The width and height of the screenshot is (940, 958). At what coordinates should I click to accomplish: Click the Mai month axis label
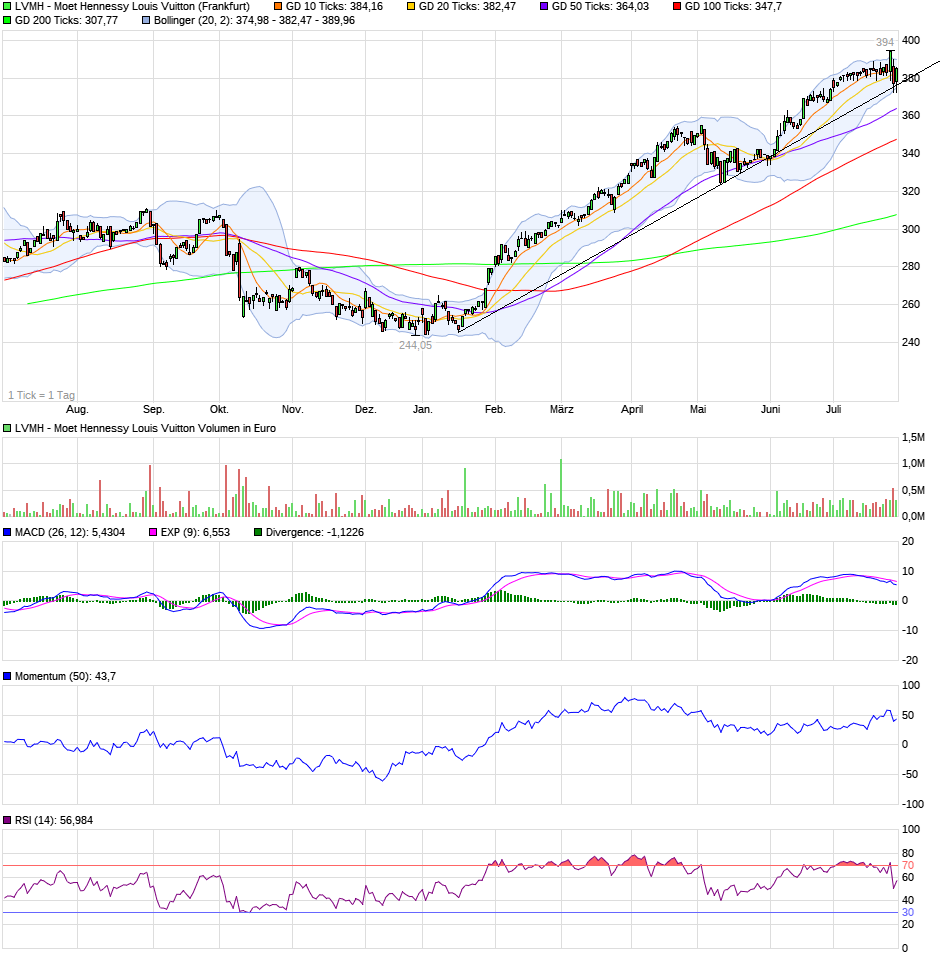(698, 409)
